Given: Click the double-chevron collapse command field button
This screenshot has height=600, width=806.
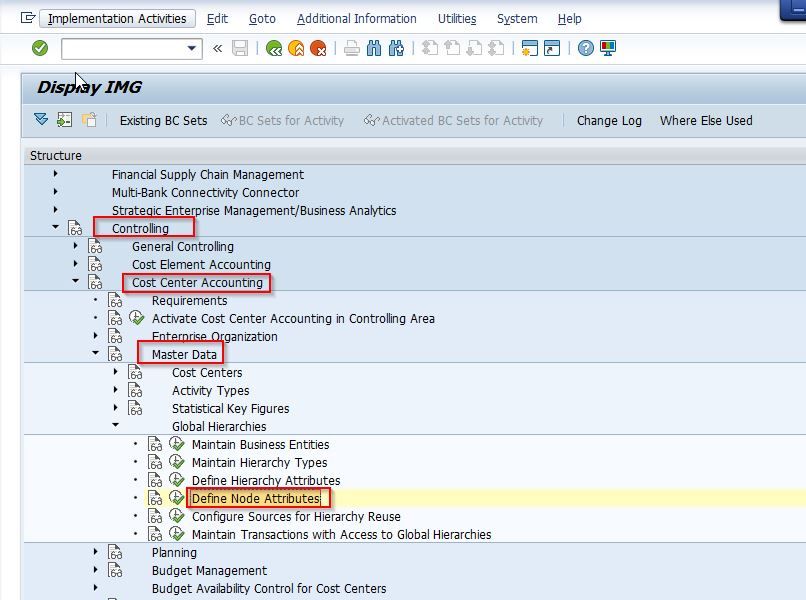Looking at the screenshot, I should (217, 48).
